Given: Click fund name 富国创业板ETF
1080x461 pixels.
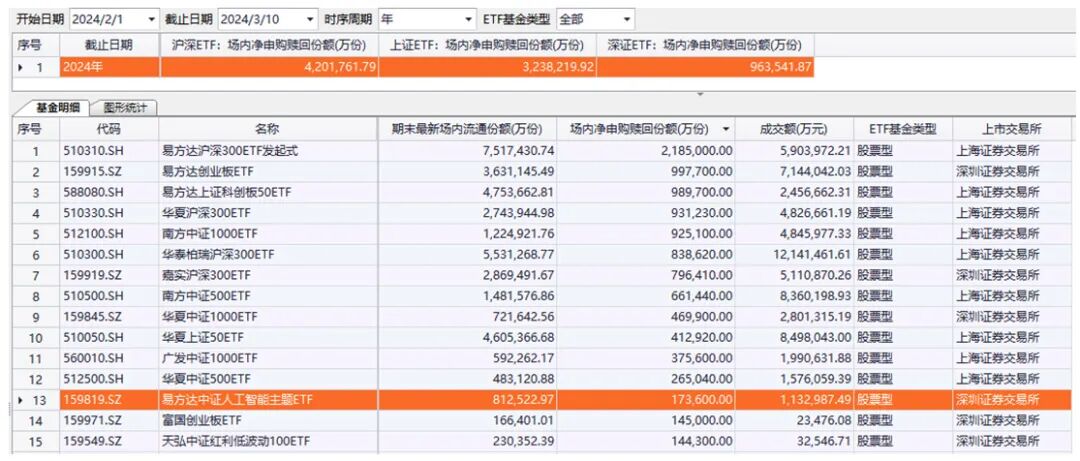Looking at the screenshot, I should [200, 420].
